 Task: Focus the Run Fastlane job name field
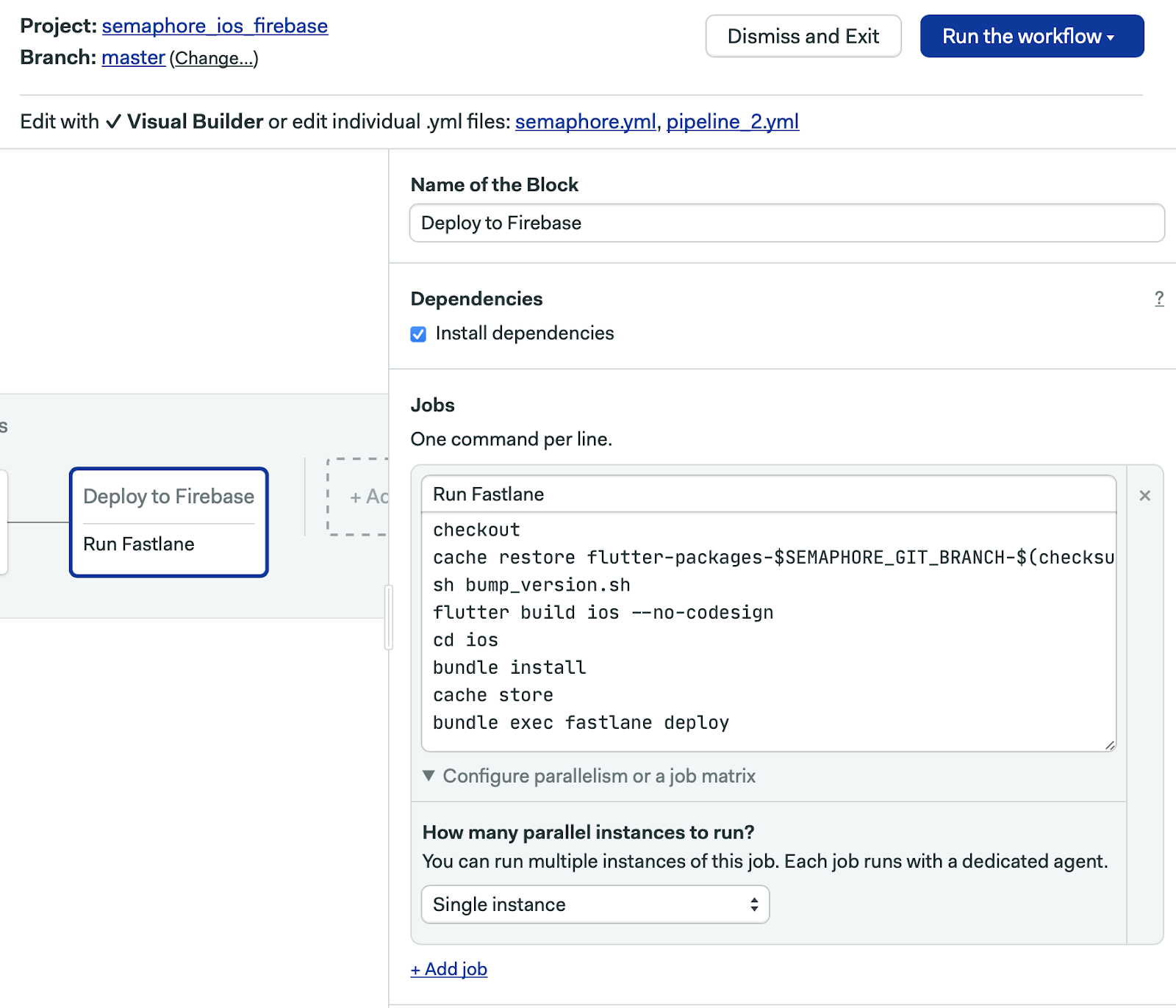coord(769,494)
